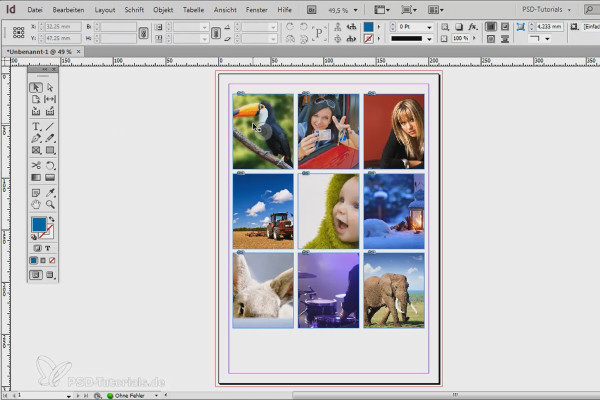The image size is (600, 400).
Task: Toggle constrain proportions for scaling
Action: (x=216, y=33)
